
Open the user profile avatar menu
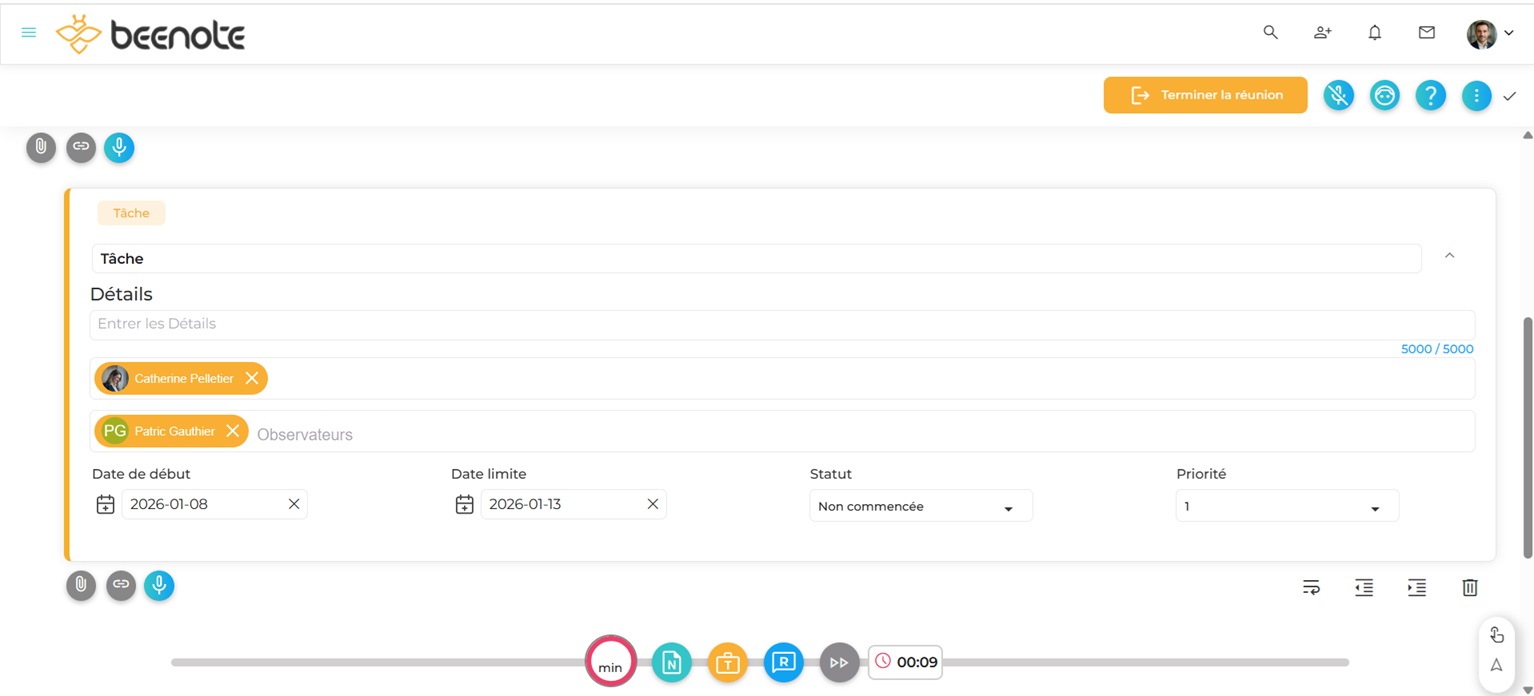[1489, 34]
